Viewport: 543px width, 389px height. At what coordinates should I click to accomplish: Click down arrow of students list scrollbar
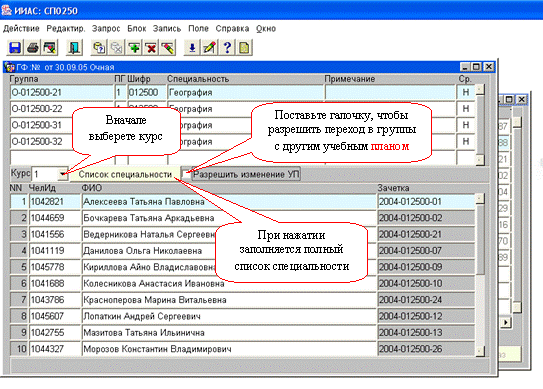[480, 351]
